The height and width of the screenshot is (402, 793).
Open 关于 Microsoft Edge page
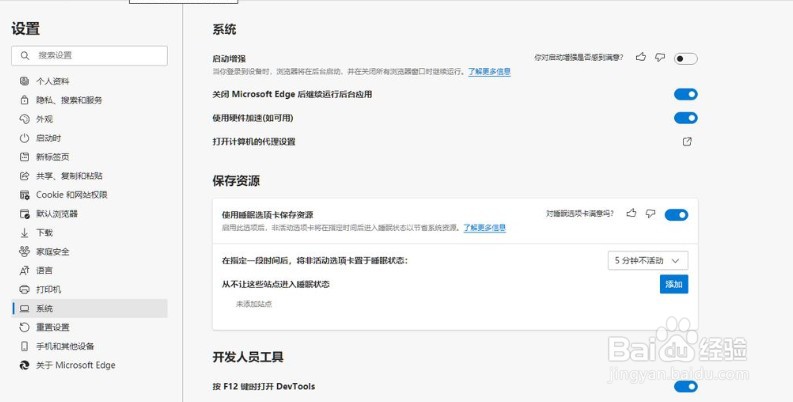pyautogui.click(x=90, y=365)
